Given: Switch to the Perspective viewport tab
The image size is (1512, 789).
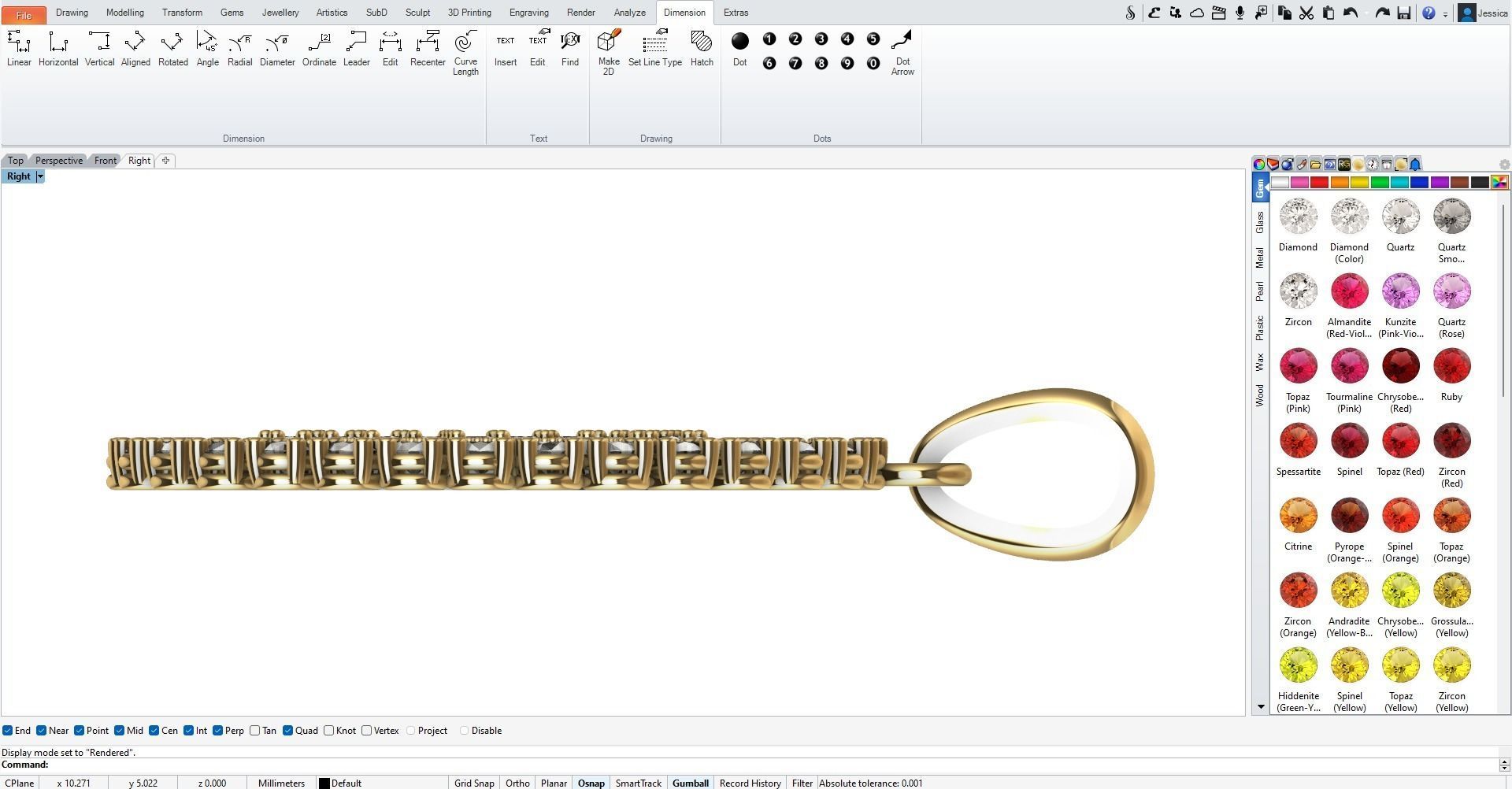Looking at the screenshot, I should click(x=59, y=161).
